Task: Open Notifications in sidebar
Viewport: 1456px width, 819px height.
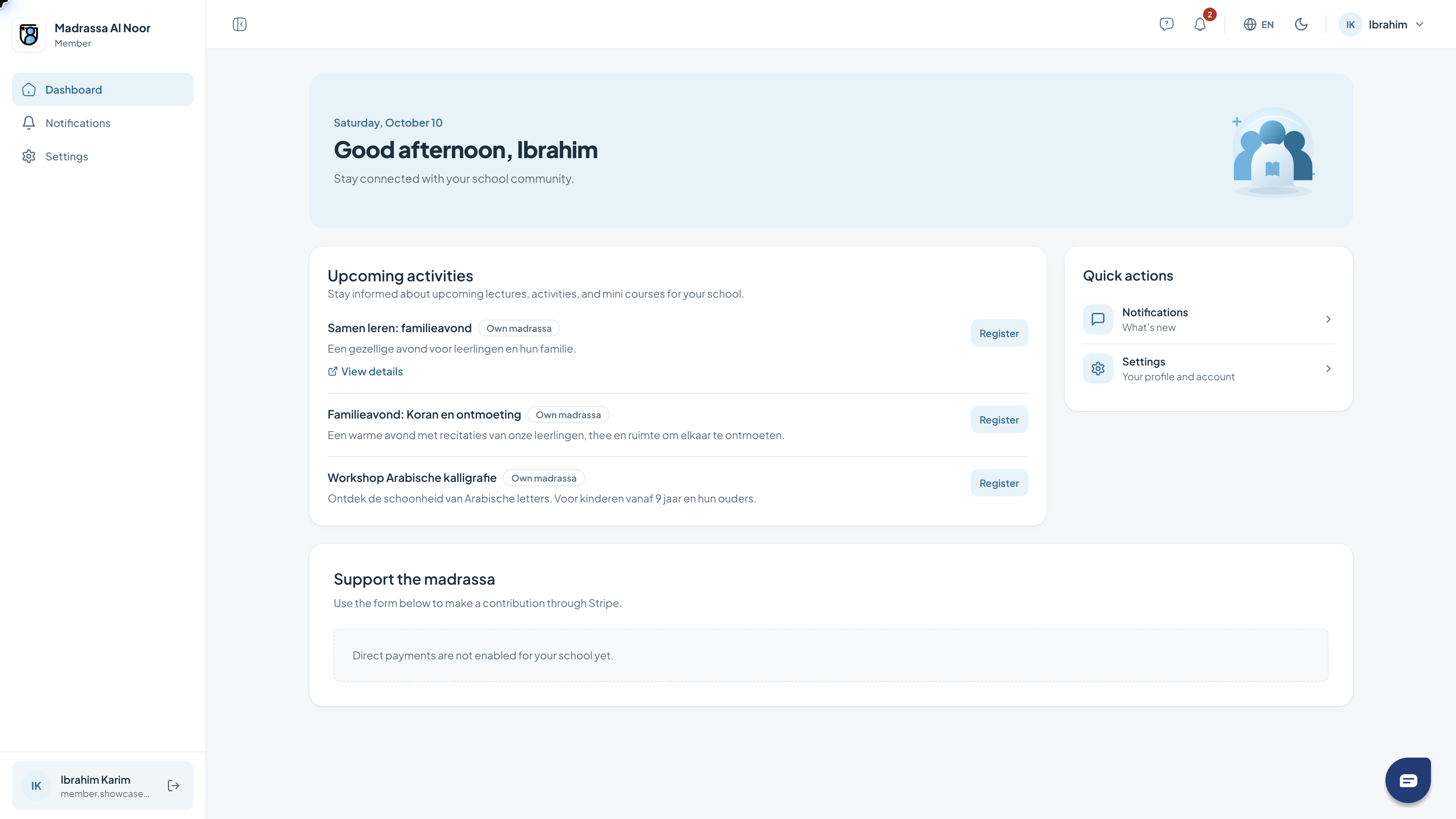Action: pos(102,122)
